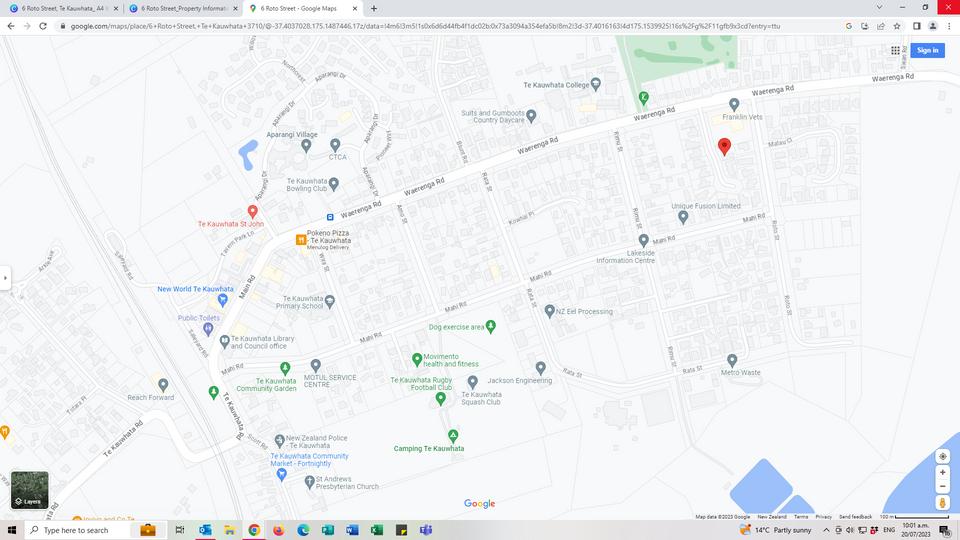Click the Dog exercise area green marker
The height and width of the screenshot is (540, 960).
click(x=490, y=326)
